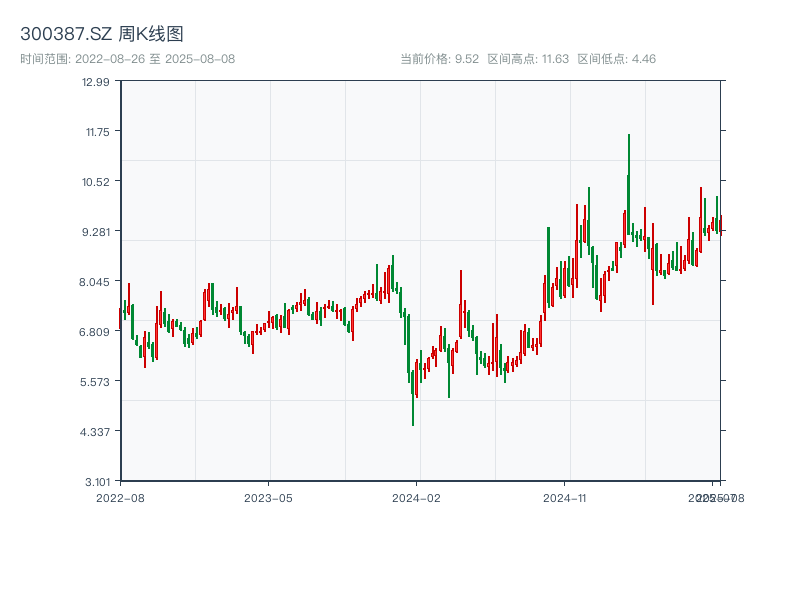Image resolution: width=800 pixels, height=600 pixels.
Task: Click the x-axis label 2024-11
Action: pos(564,498)
